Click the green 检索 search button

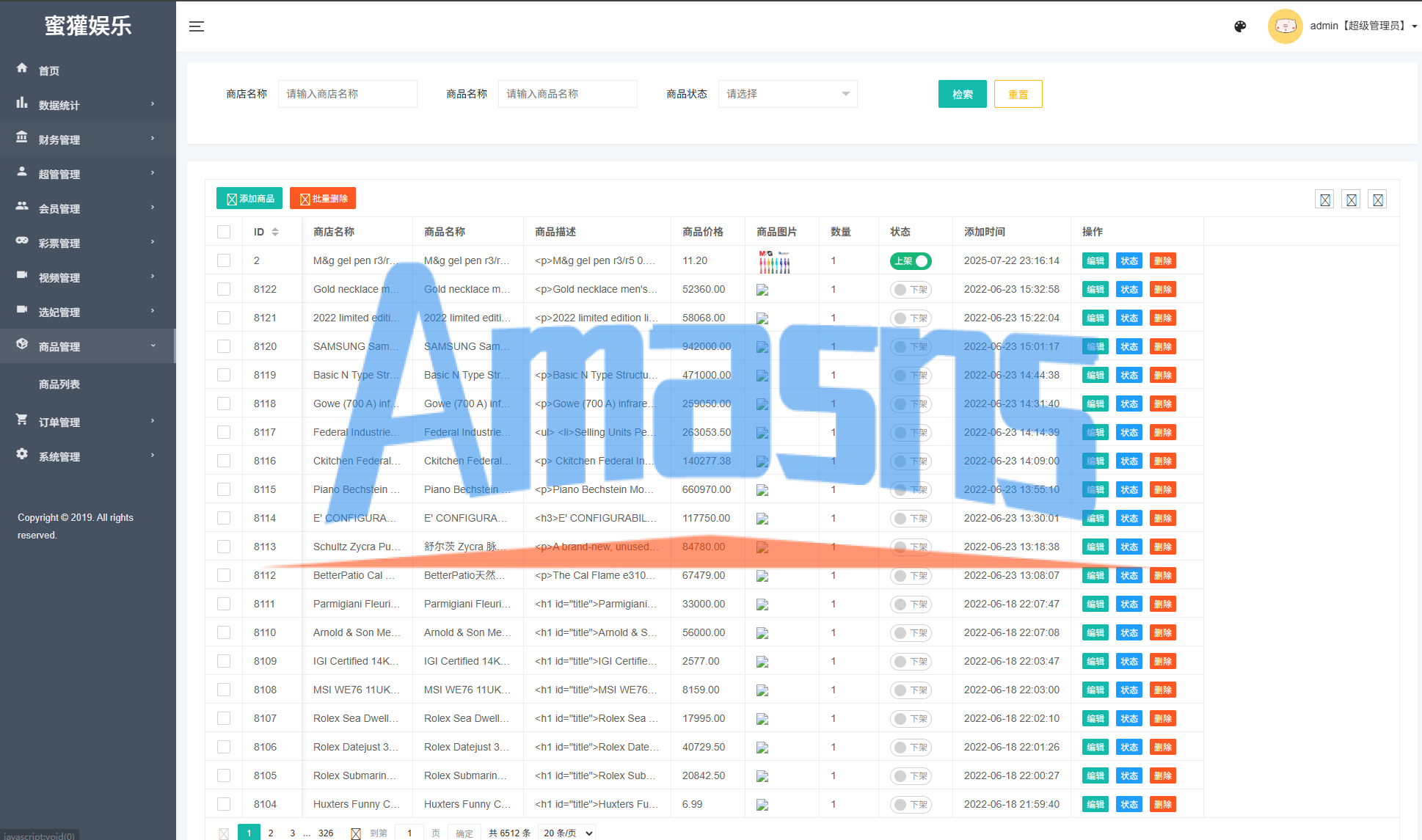[962, 94]
